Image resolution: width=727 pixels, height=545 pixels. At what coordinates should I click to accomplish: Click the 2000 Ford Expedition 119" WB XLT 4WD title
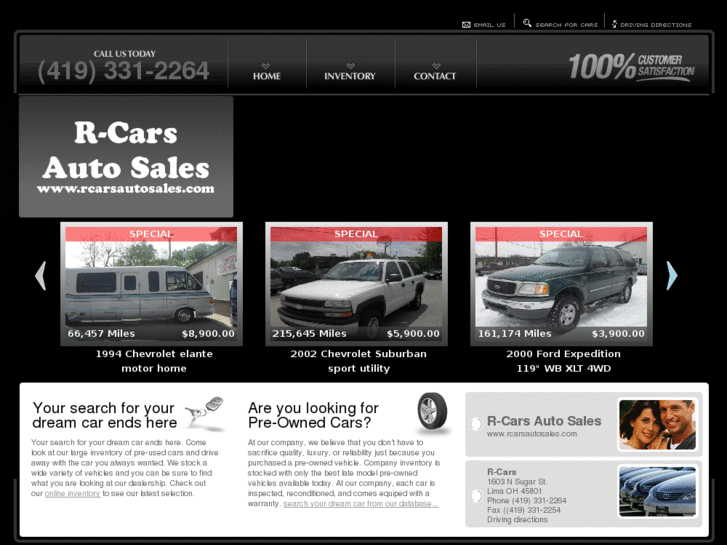(x=563, y=361)
